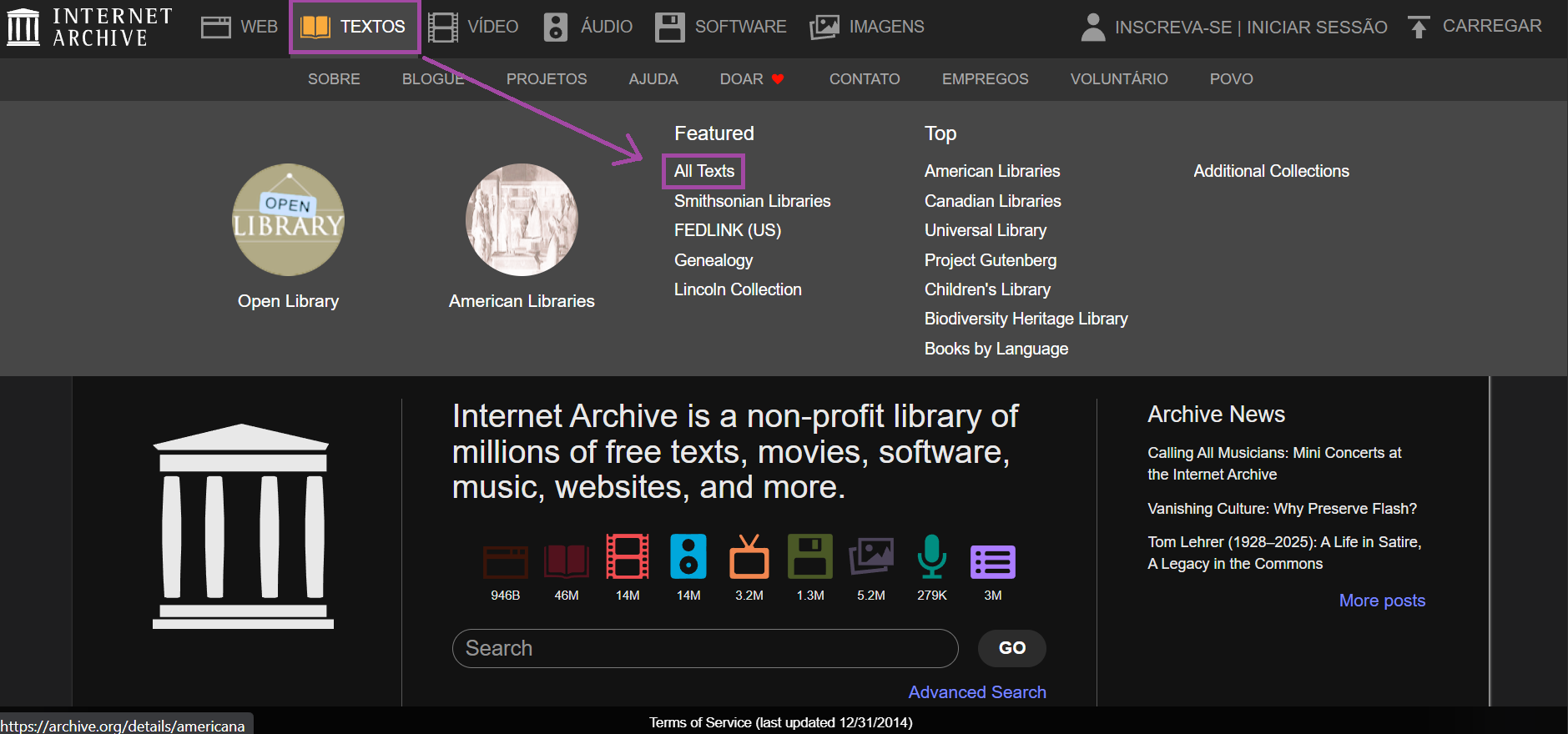The width and height of the screenshot is (1568, 734).
Task: Click Inscreva-se to sign up
Action: point(1173,28)
